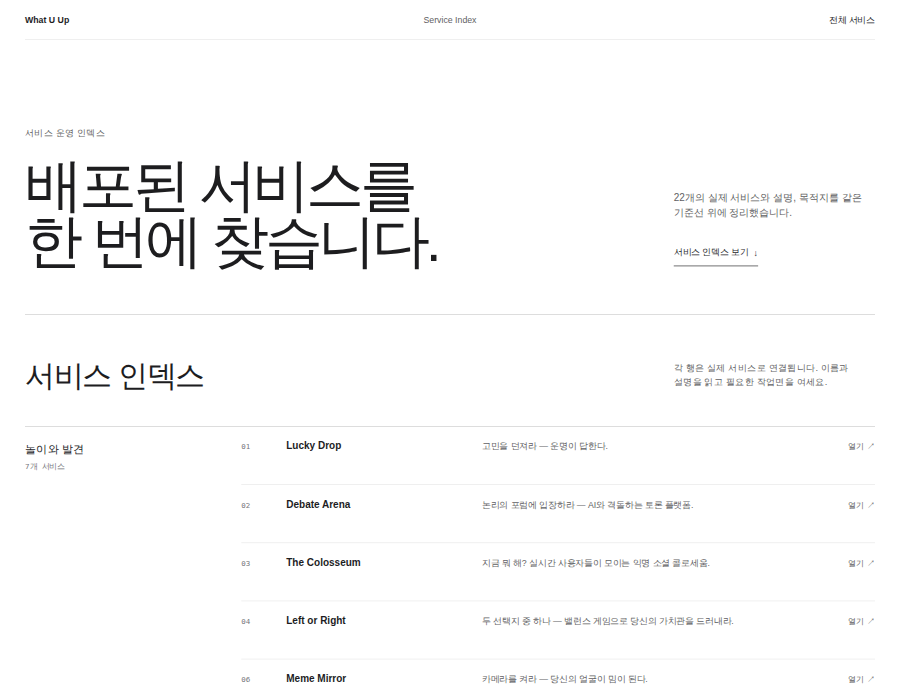Click row number 03
This screenshot has width=900, height=700.
click(x=246, y=564)
